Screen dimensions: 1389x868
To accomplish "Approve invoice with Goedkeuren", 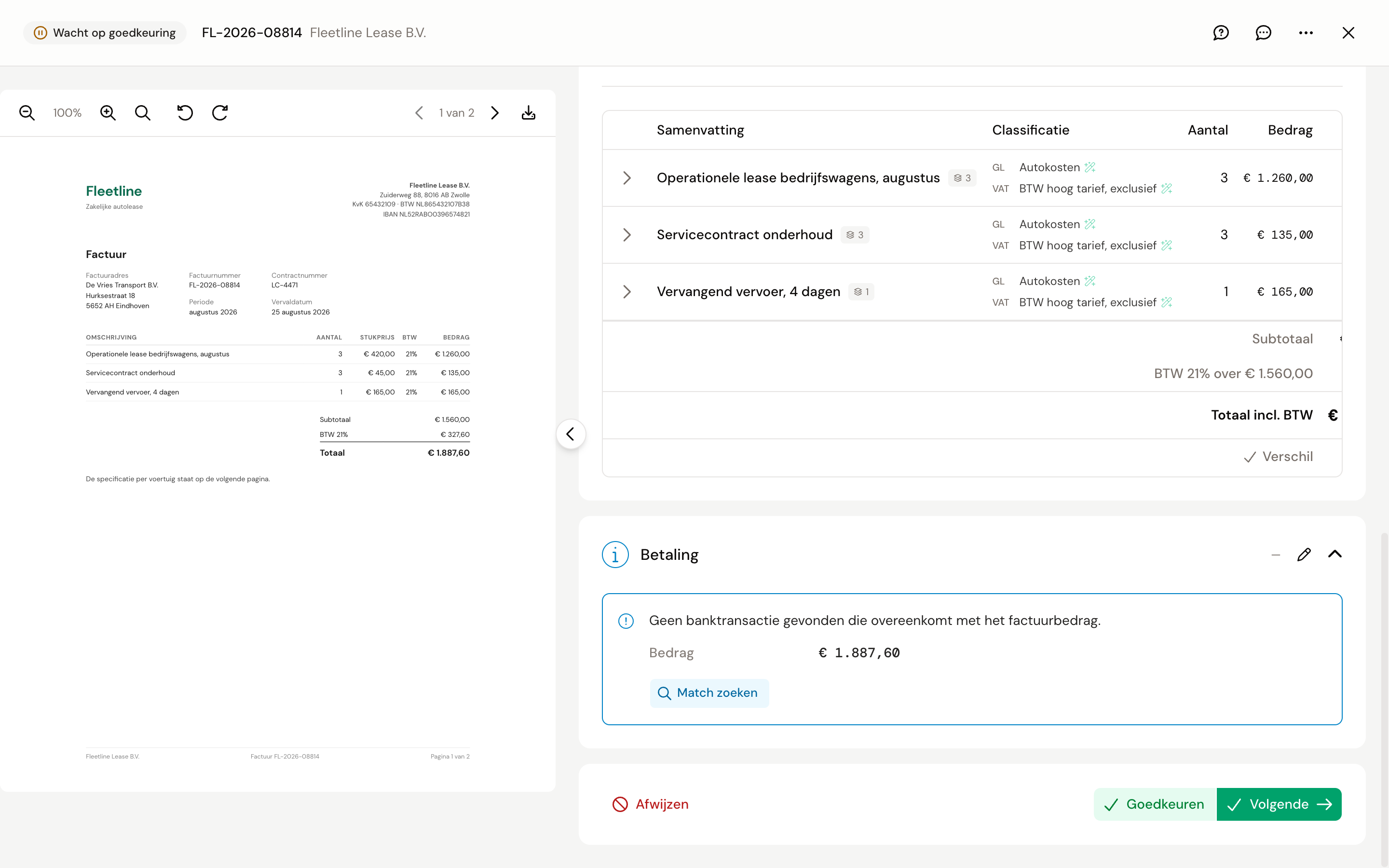I will point(1155,804).
